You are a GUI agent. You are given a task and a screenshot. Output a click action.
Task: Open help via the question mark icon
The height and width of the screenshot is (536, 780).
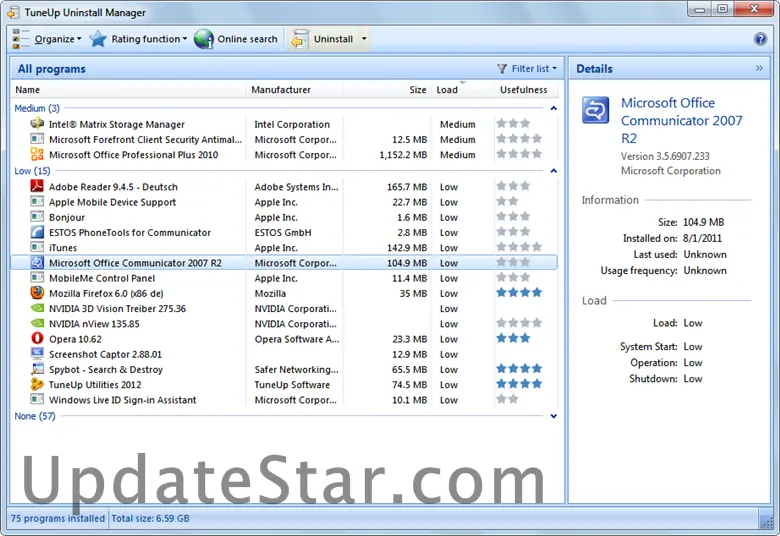pyautogui.click(x=760, y=39)
